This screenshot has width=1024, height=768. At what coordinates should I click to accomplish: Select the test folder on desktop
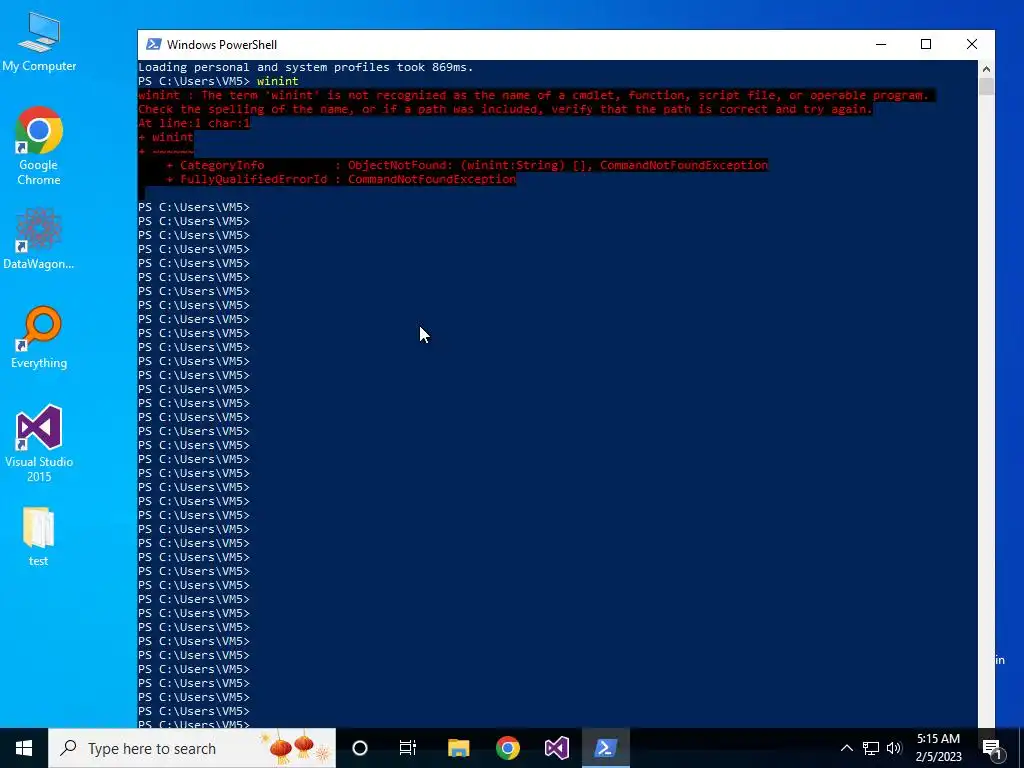[39, 536]
